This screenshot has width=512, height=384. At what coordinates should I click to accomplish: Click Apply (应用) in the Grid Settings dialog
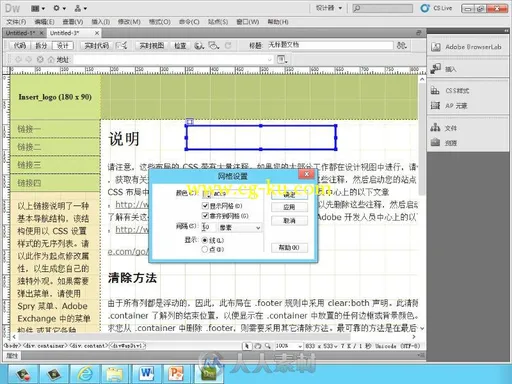pyautogui.click(x=289, y=207)
